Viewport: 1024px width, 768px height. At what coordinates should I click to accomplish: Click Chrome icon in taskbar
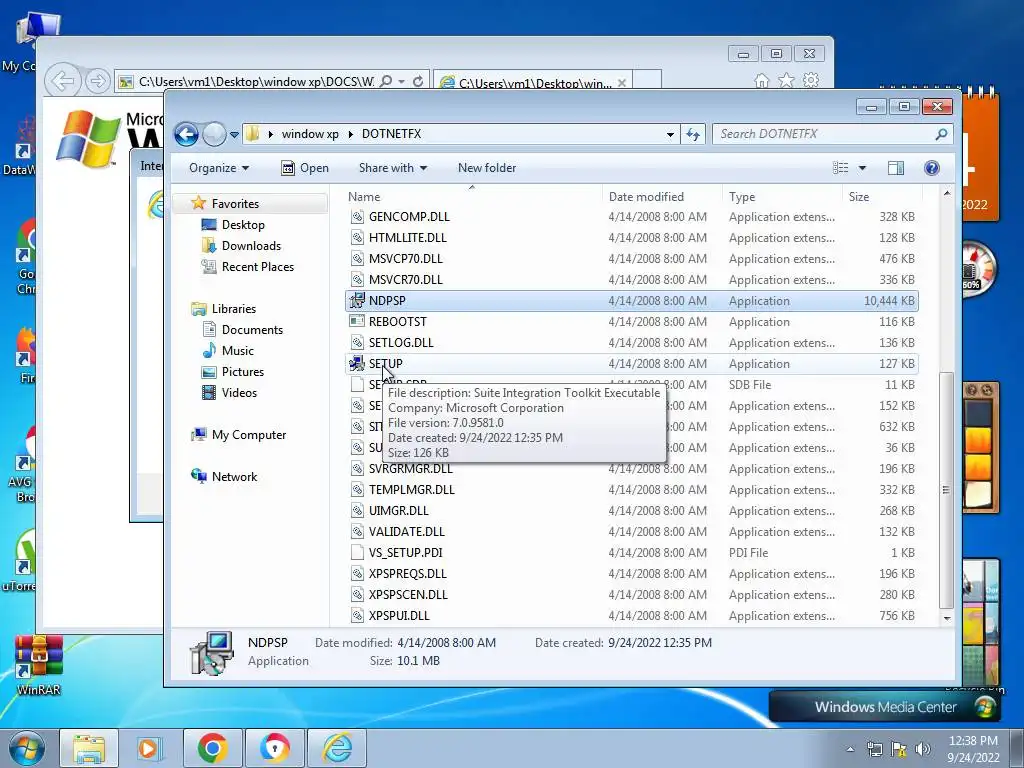[x=212, y=748]
